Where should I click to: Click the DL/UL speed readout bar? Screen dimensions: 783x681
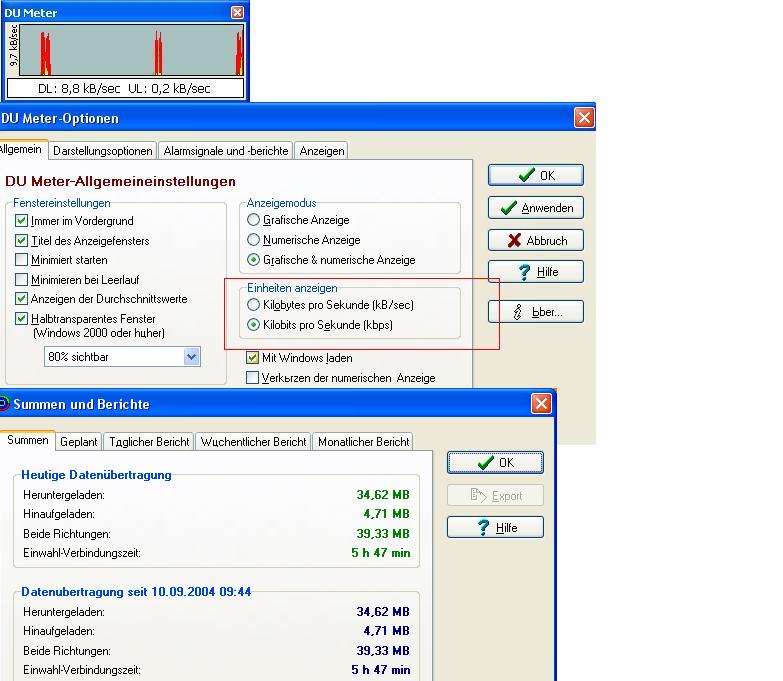pos(125,89)
